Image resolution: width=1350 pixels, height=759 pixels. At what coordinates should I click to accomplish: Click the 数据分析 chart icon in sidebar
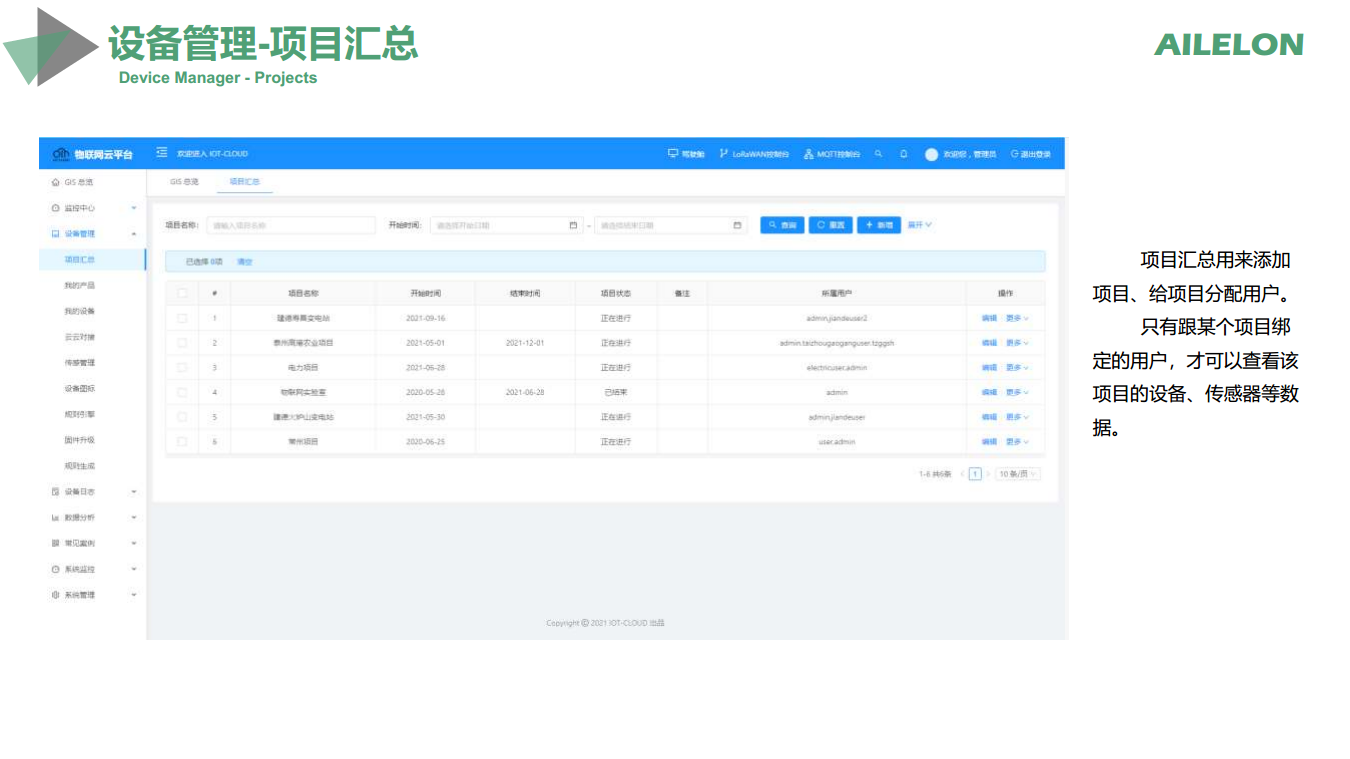pyautogui.click(x=56, y=518)
